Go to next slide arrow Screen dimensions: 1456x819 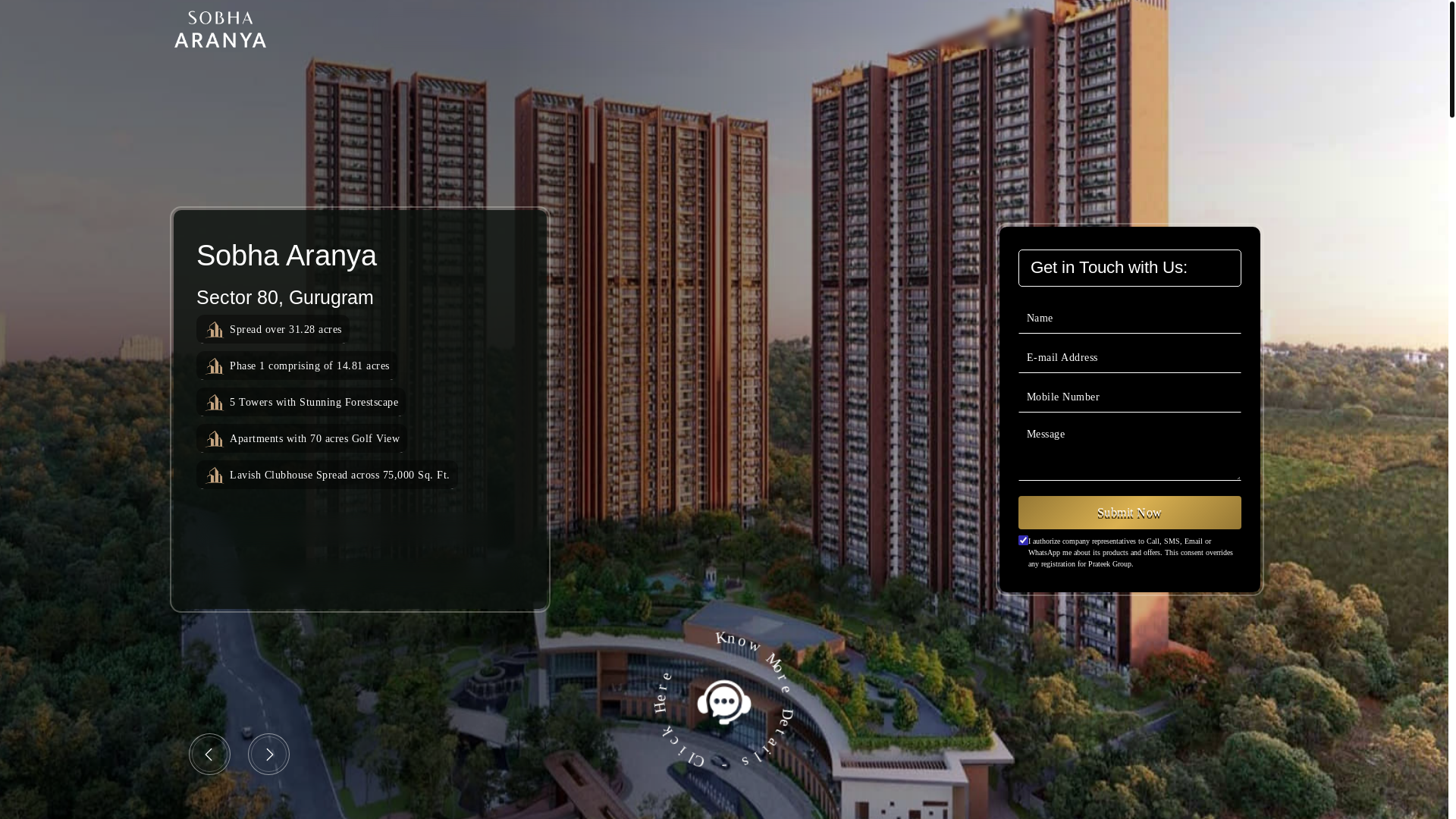[x=268, y=754]
